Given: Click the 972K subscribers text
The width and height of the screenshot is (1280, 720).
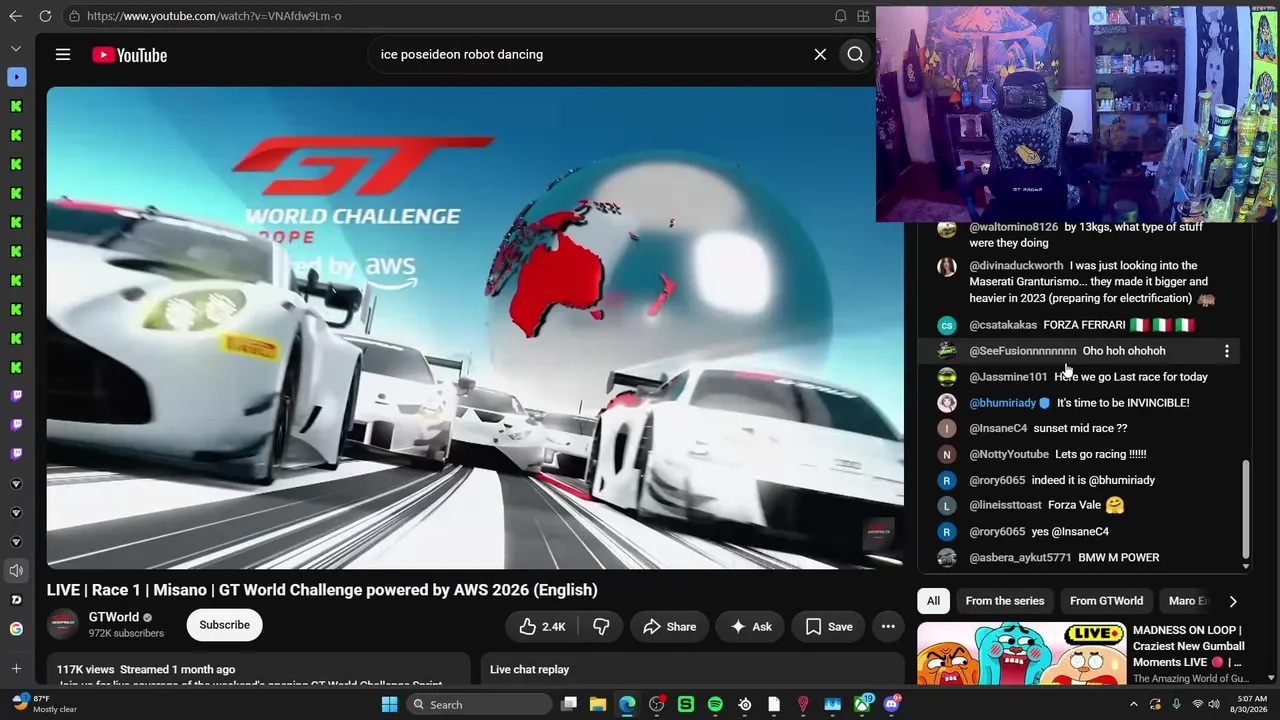Looking at the screenshot, I should pyautogui.click(x=126, y=634).
